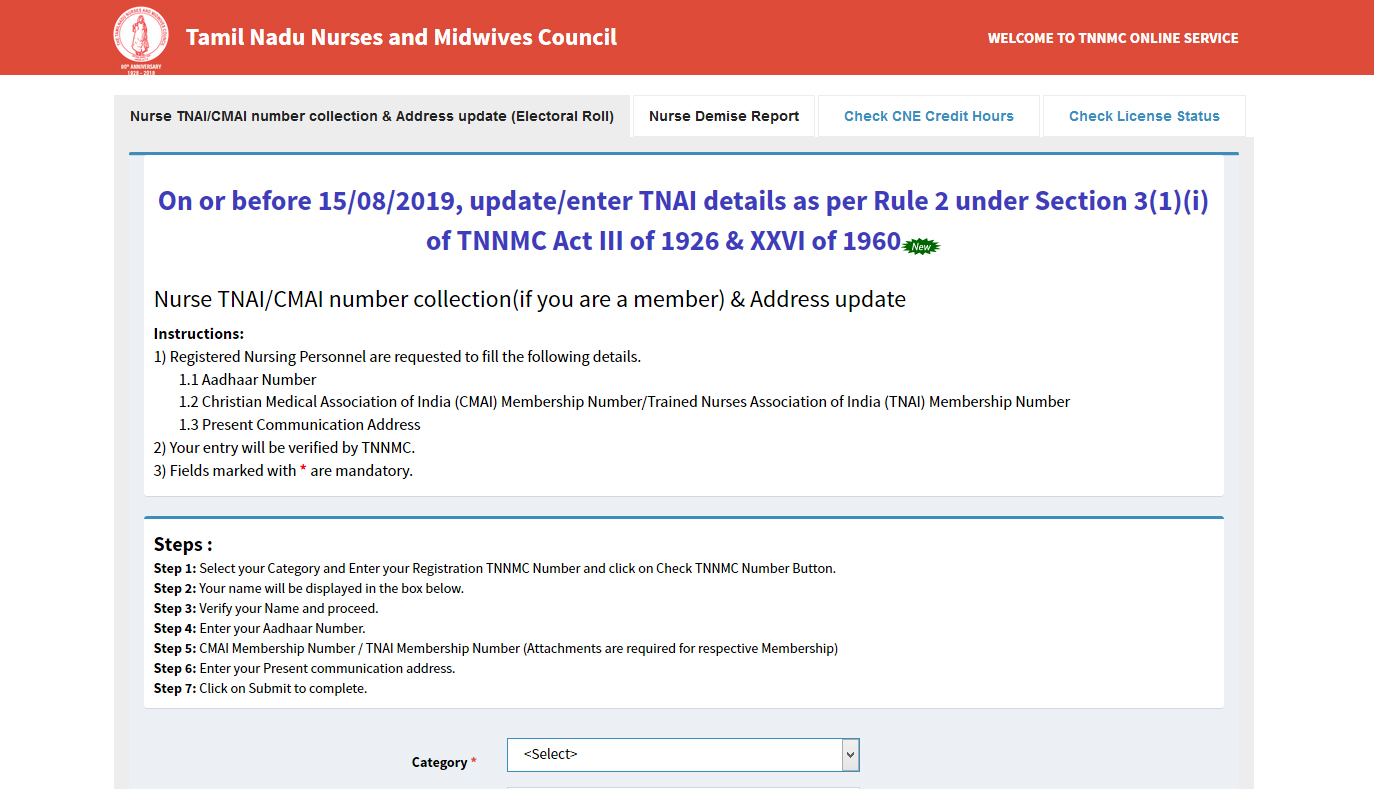Image resolution: width=1374 pixels, height=789 pixels.
Task: Select Nurse TNAI/CMAI number collection tab
Action: pyautogui.click(x=372, y=116)
